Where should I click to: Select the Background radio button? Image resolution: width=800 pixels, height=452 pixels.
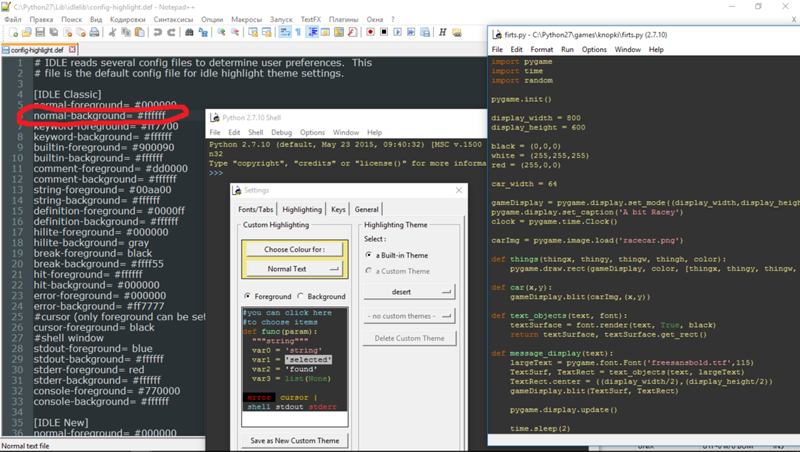tap(301, 296)
